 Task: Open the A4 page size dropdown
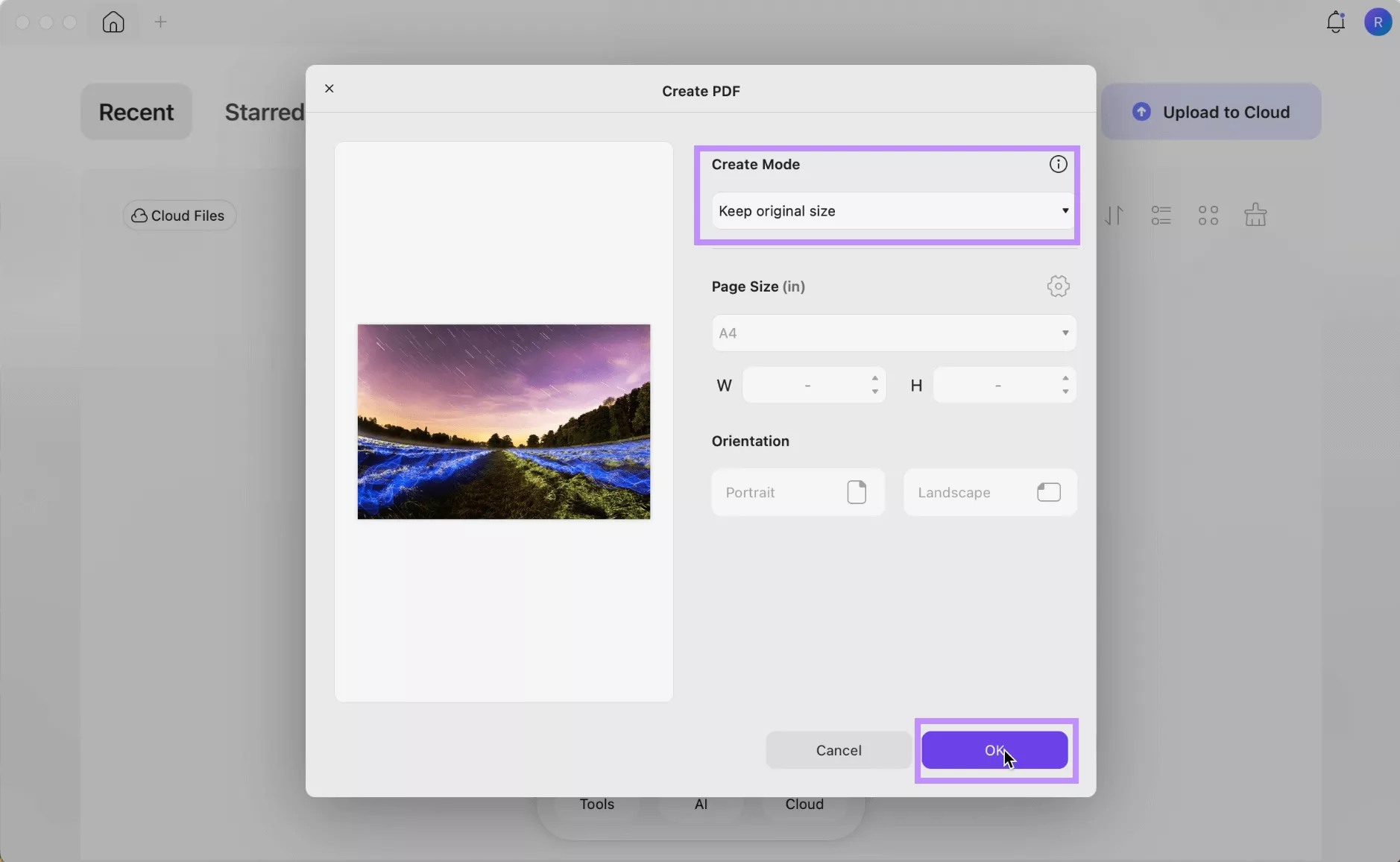tap(894, 333)
